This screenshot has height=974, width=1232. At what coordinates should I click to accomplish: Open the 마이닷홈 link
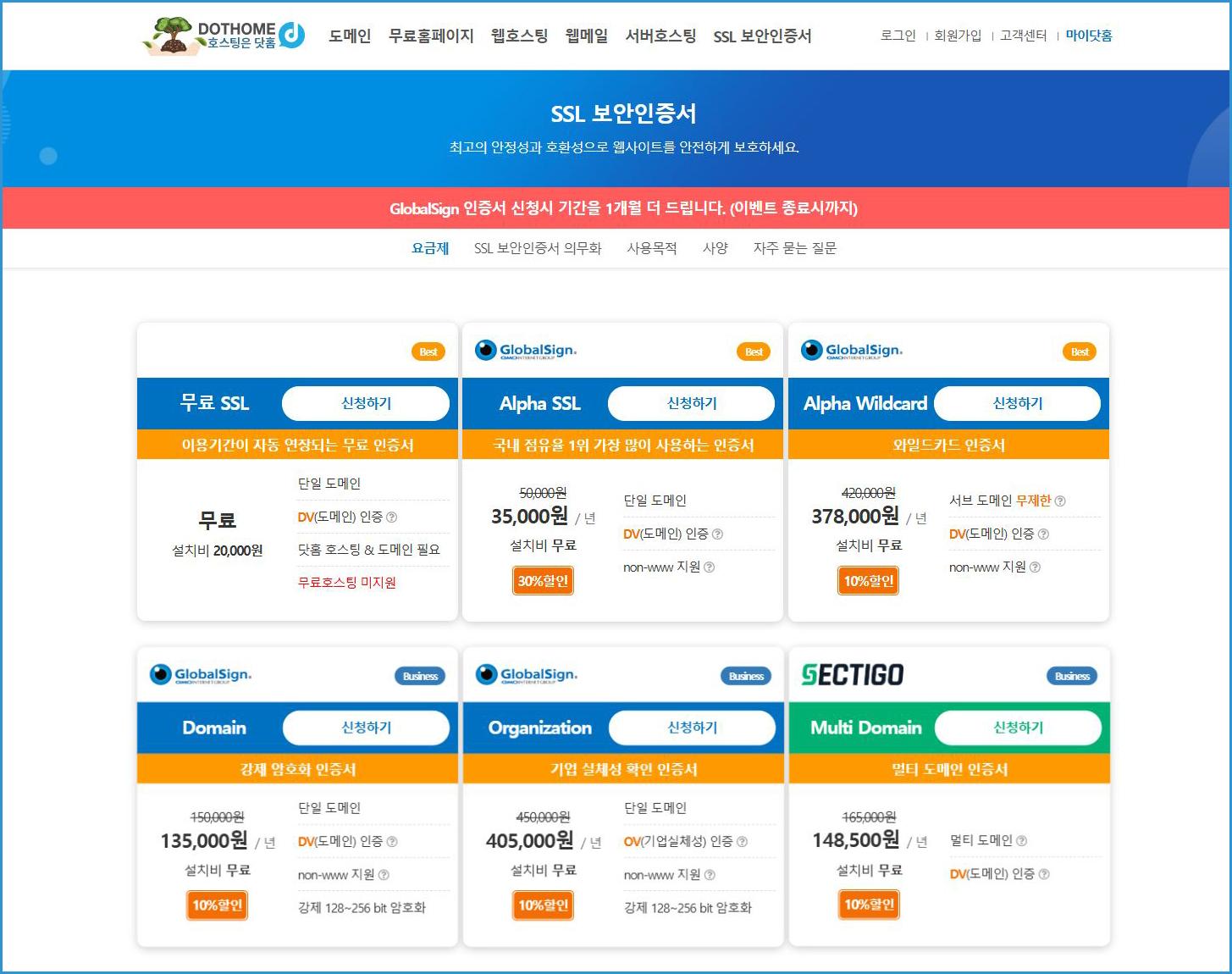1089,36
